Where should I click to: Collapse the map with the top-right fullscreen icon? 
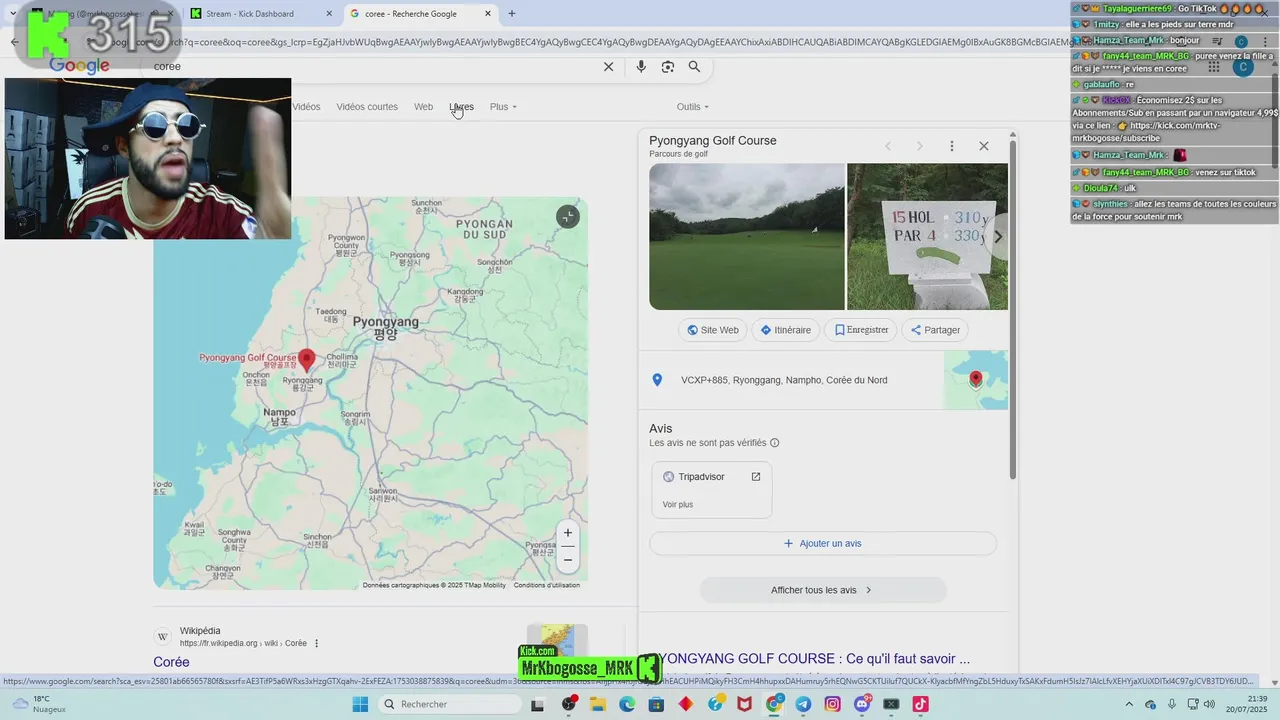coord(568,217)
